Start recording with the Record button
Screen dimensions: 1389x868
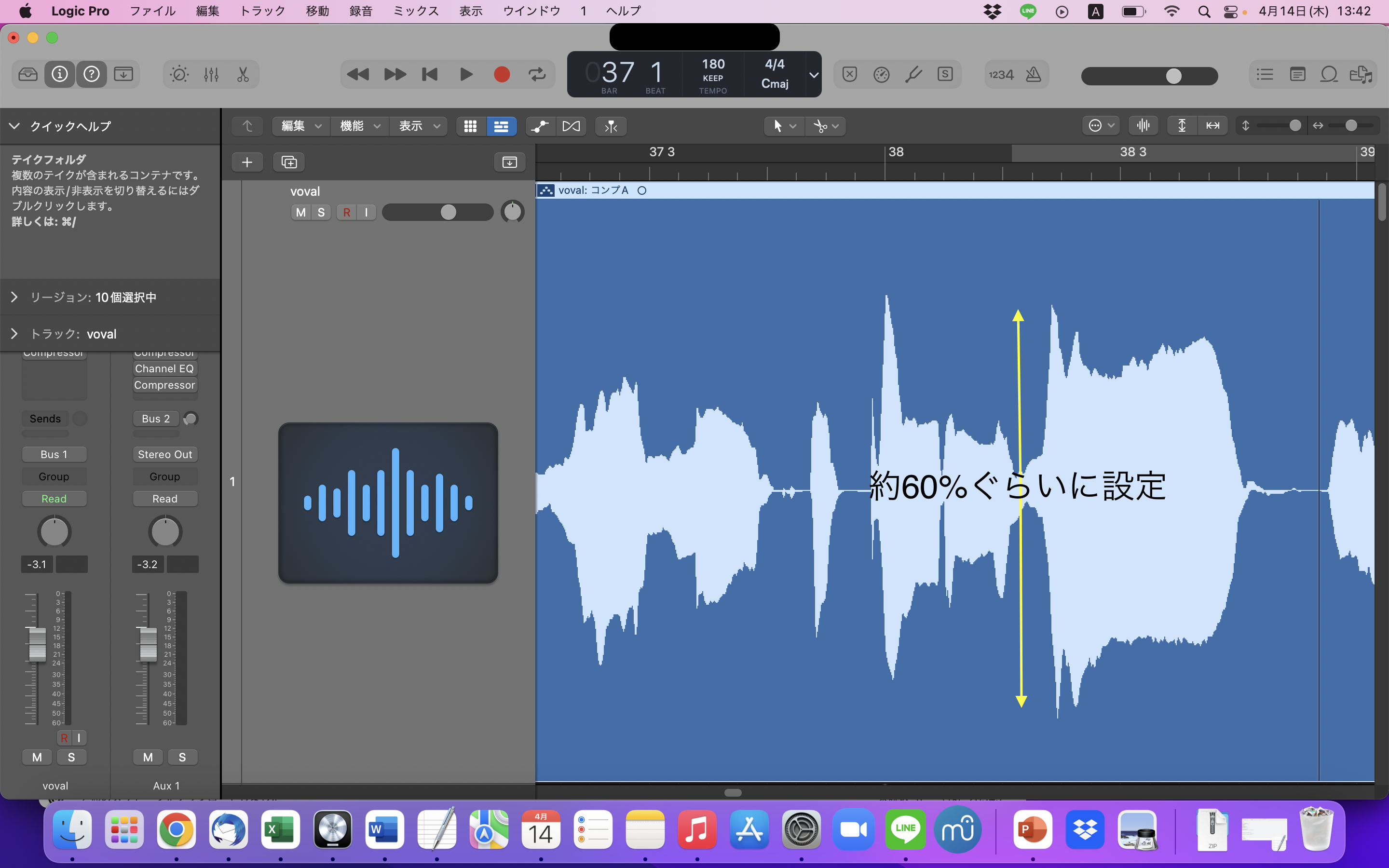(x=502, y=75)
